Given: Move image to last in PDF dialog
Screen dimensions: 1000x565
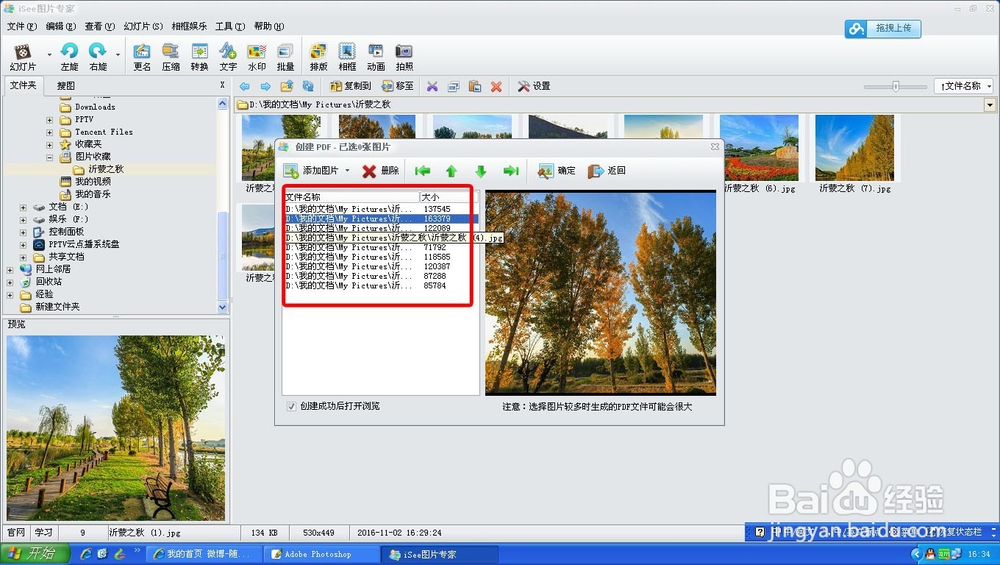Looking at the screenshot, I should point(510,170).
